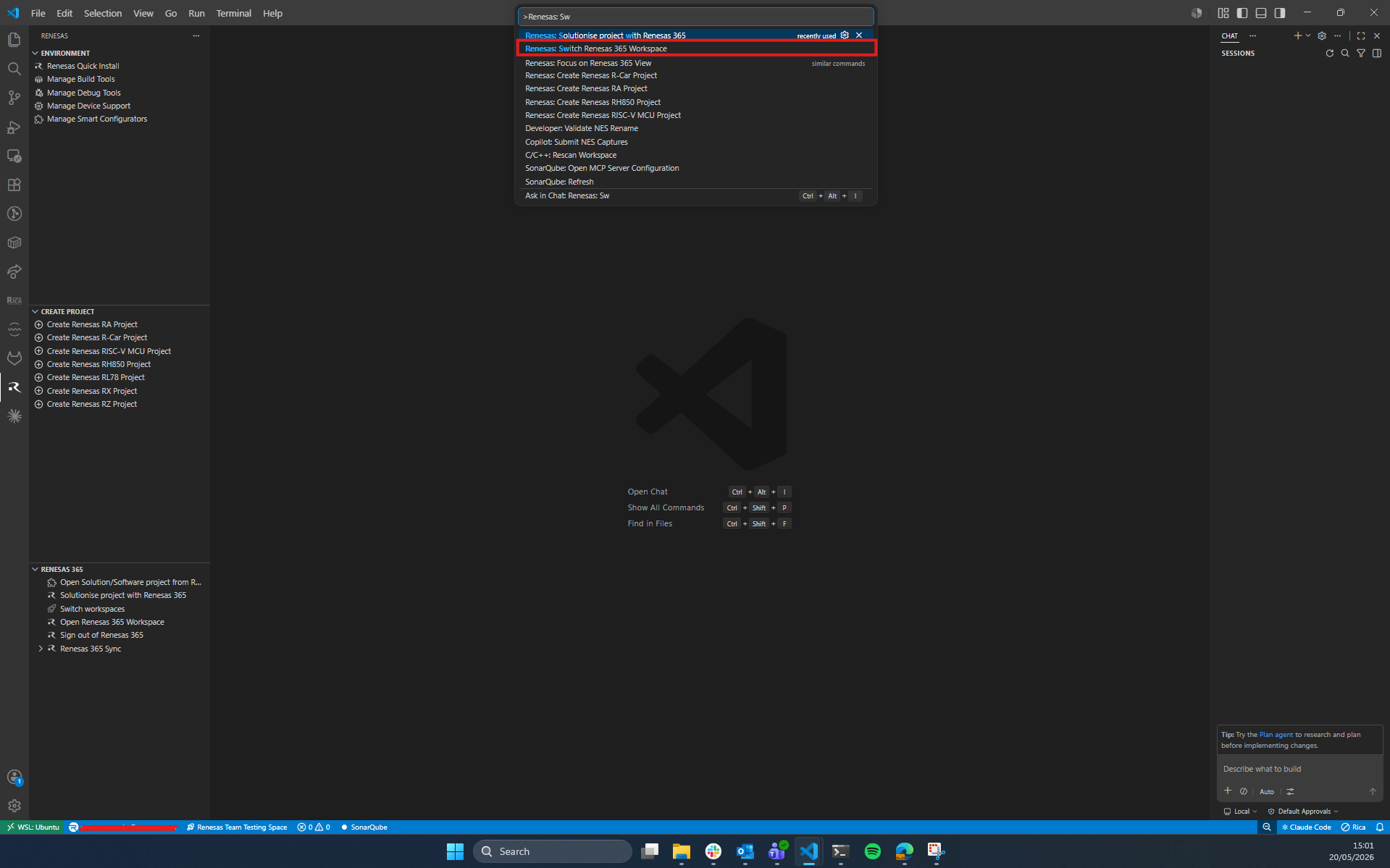Open the configure tools icon in chat input
Screen dimensions: 1390x868
click(1290, 791)
